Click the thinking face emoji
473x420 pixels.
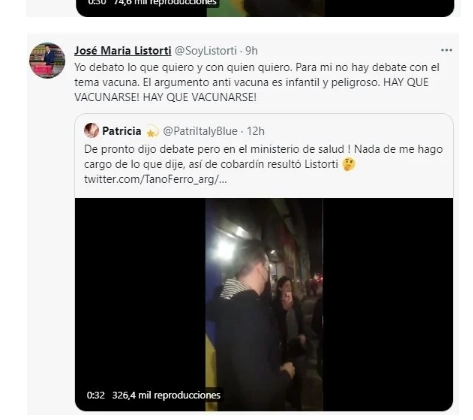tap(349, 164)
